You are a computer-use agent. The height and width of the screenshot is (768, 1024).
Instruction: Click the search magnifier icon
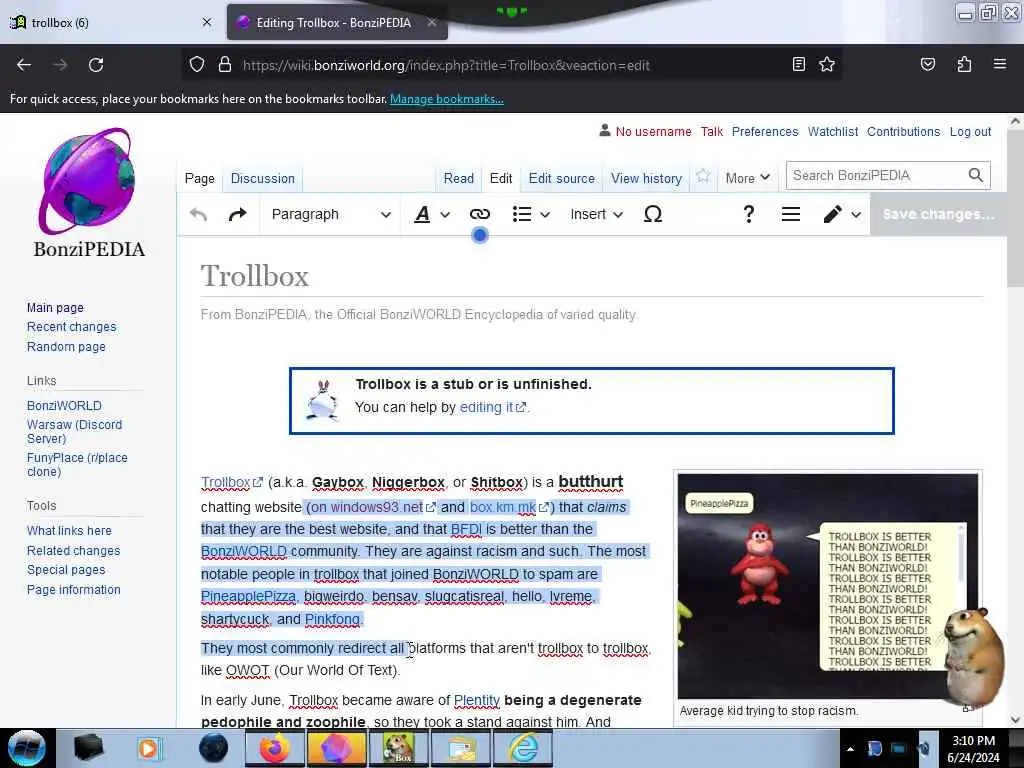pos(976,175)
